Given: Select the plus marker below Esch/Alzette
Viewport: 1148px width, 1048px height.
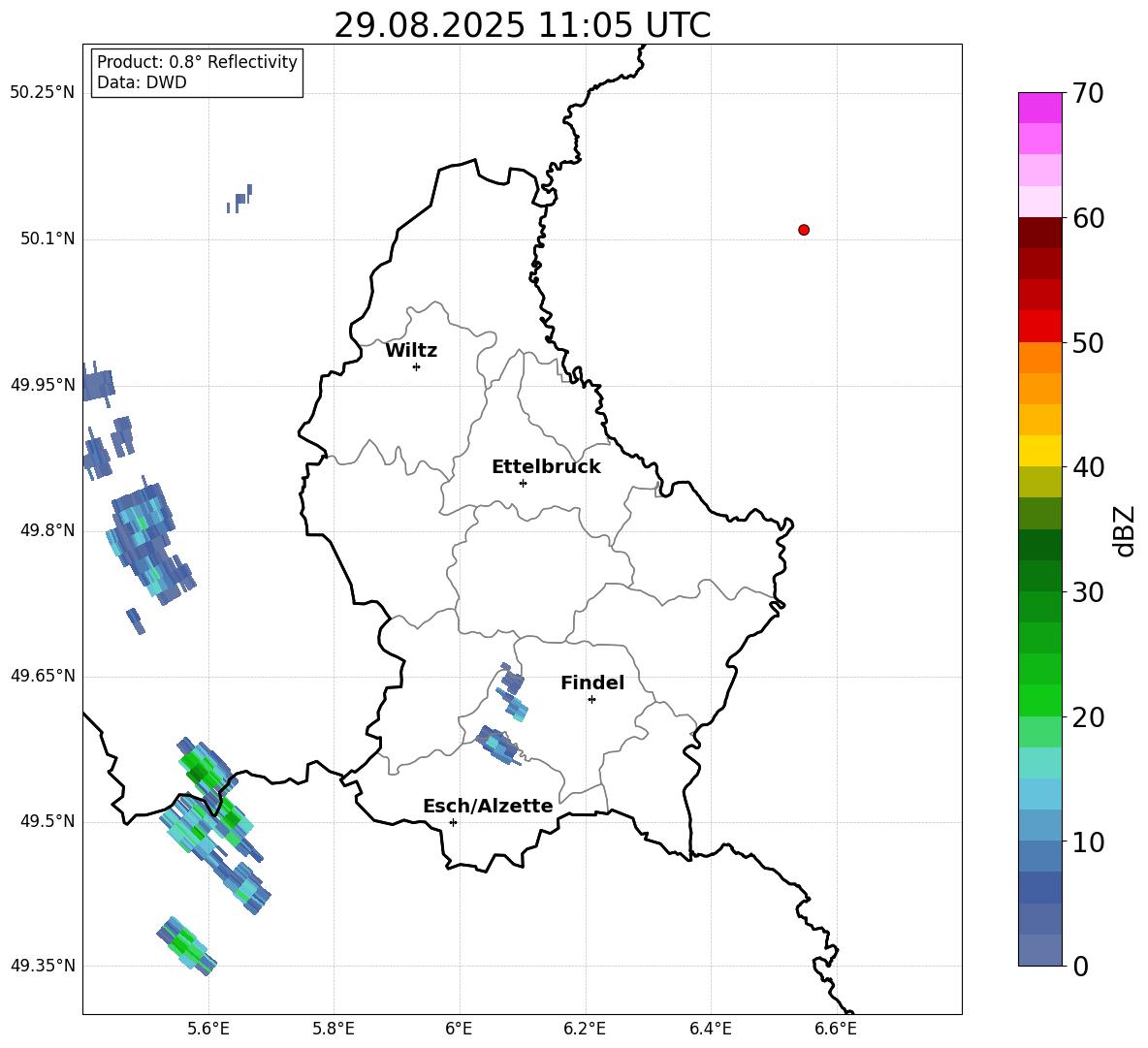Looking at the screenshot, I should coord(453,822).
